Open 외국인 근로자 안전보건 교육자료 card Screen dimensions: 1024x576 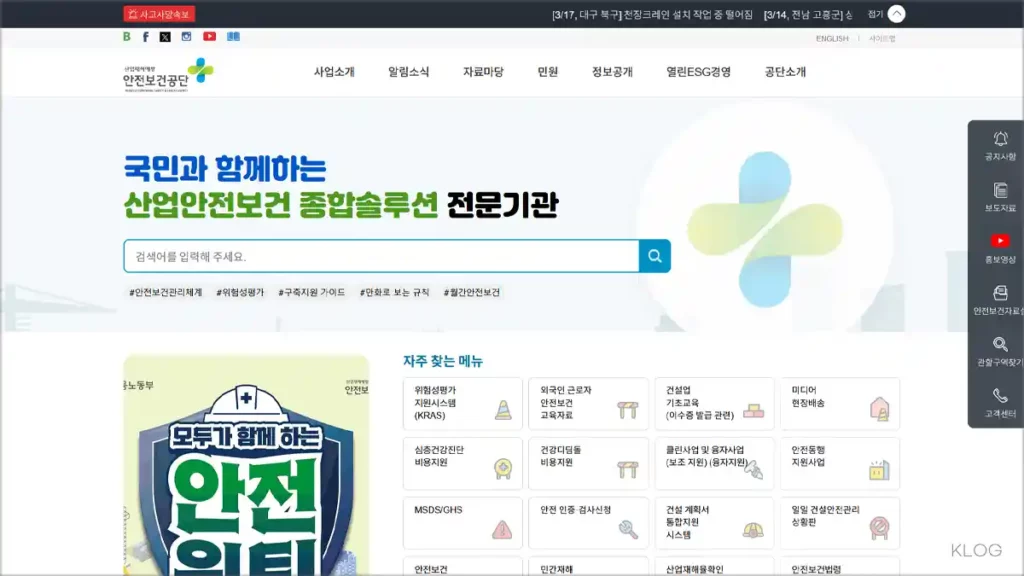588,404
